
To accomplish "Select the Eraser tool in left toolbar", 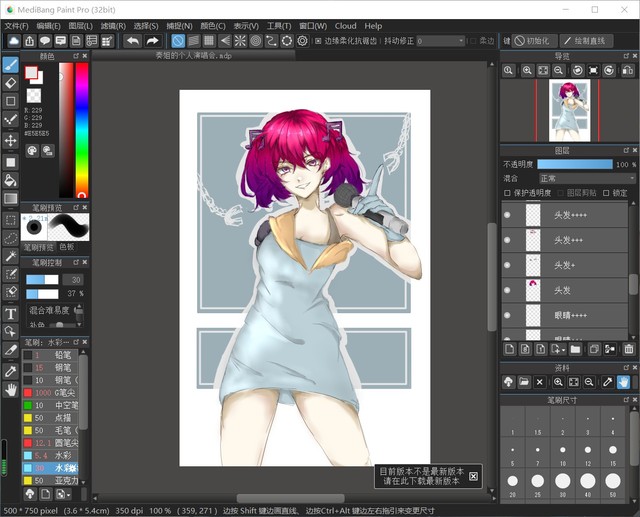I will click(x=11, y=82).
